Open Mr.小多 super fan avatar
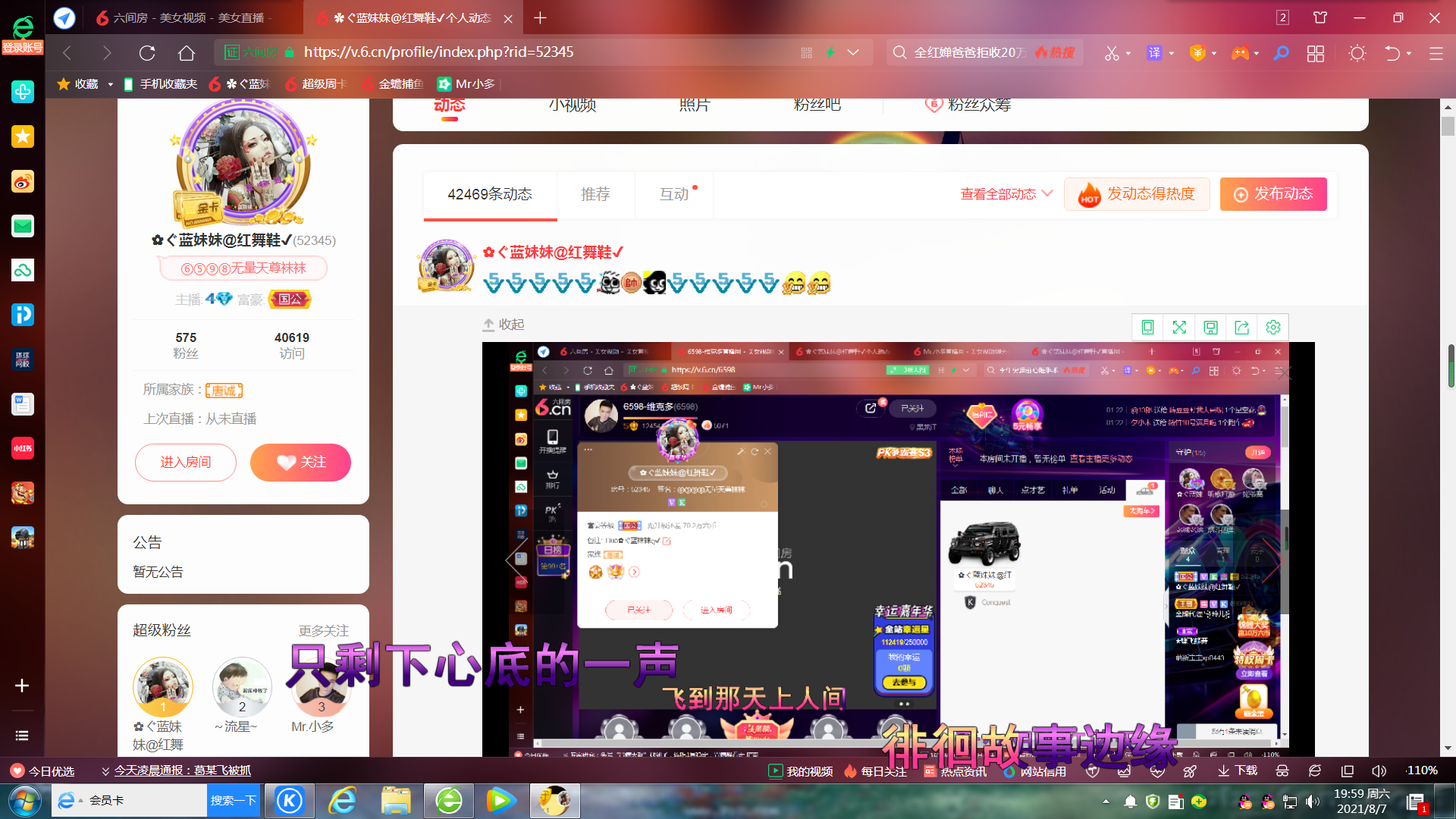Viewport: 1456px width, 819px height. click(x=321, y=687)
